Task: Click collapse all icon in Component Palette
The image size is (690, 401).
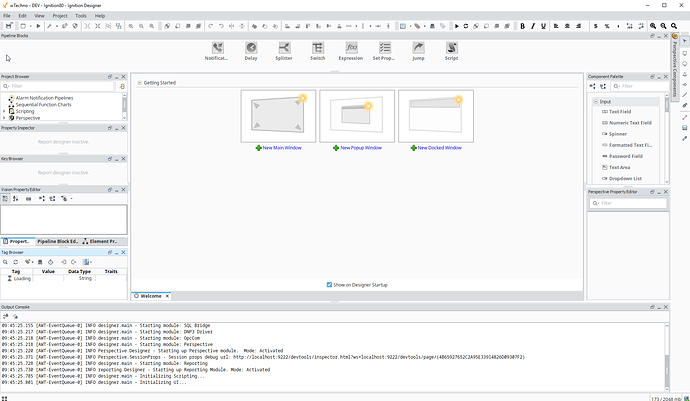Action: coord(603,86)
